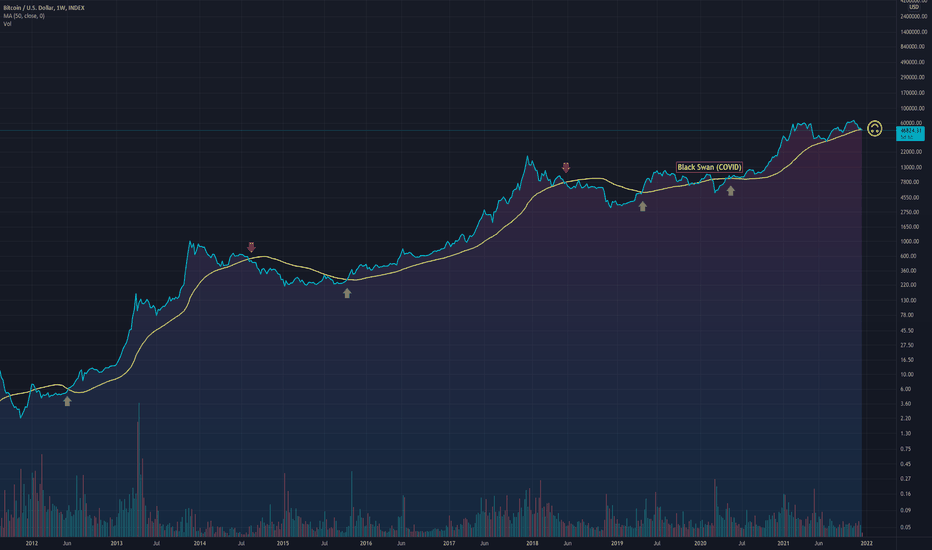Click the 10.00 price axis label

tap(907, 375)
